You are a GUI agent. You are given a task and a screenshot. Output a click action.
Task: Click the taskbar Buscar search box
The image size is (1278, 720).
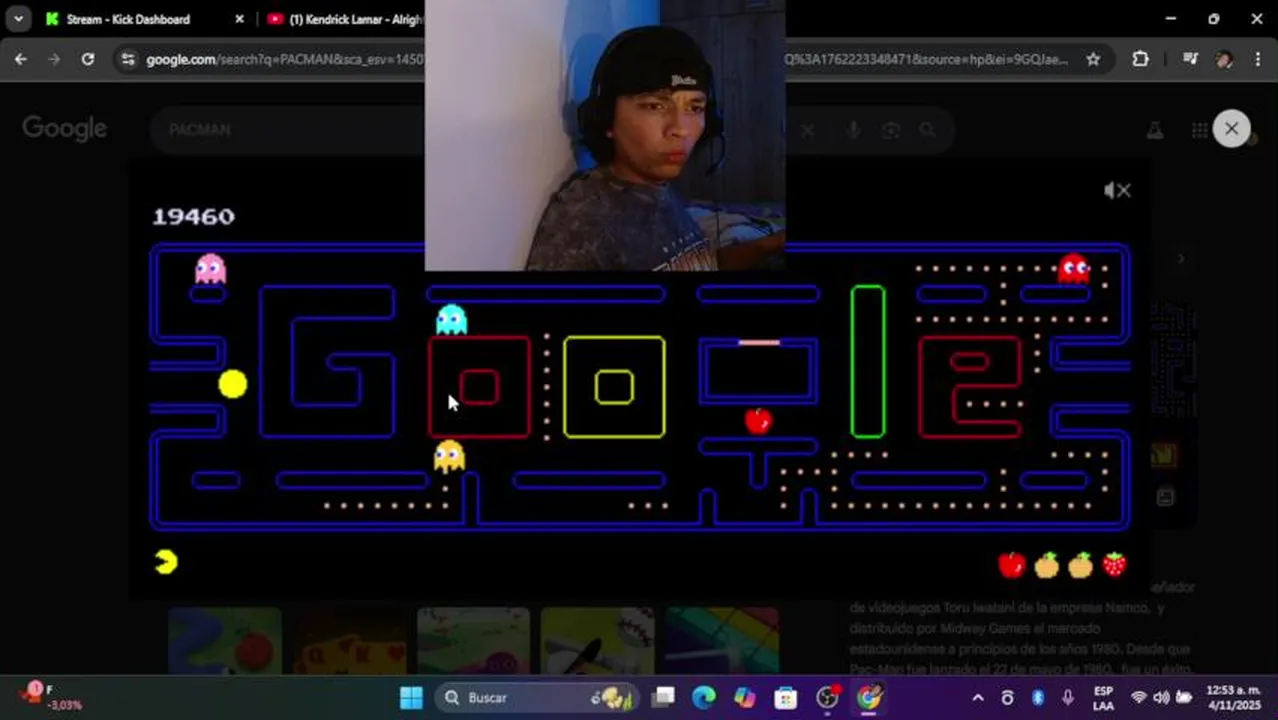539,697
